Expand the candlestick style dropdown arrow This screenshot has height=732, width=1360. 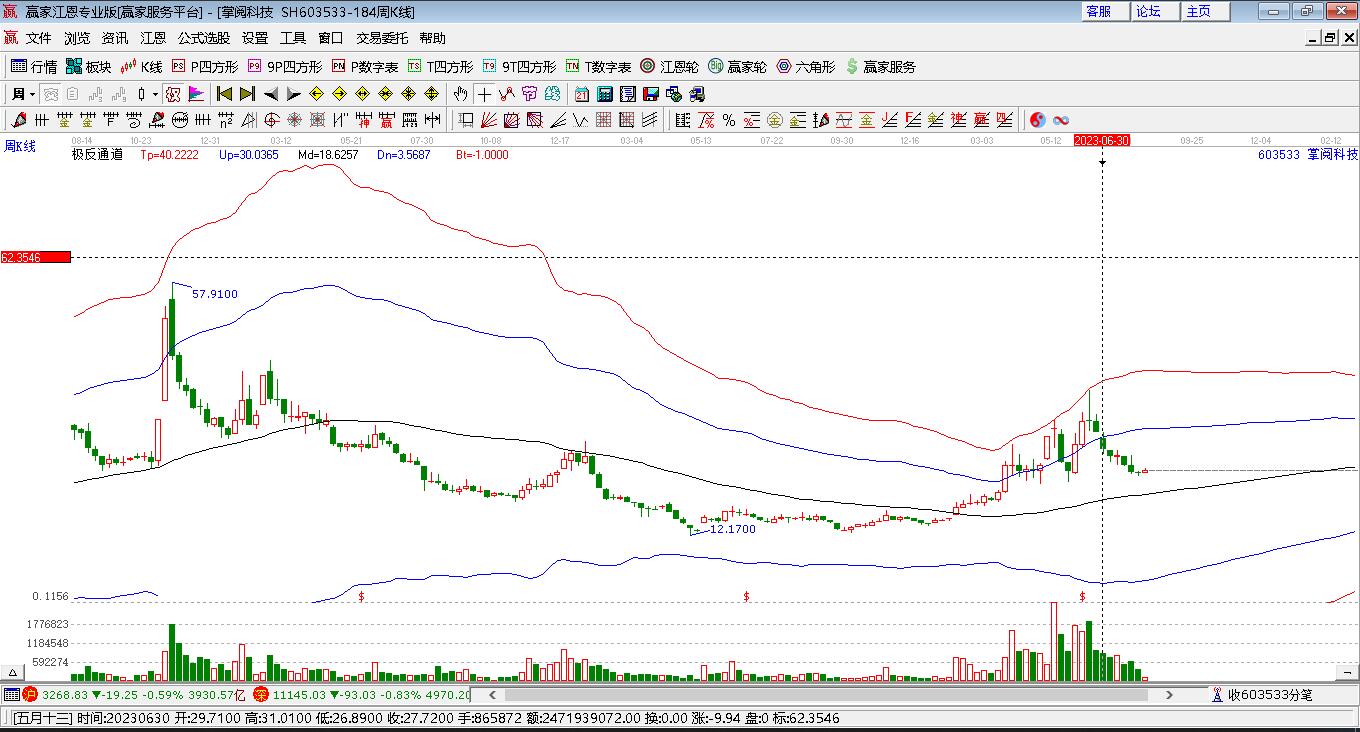[x=155, y=94]
